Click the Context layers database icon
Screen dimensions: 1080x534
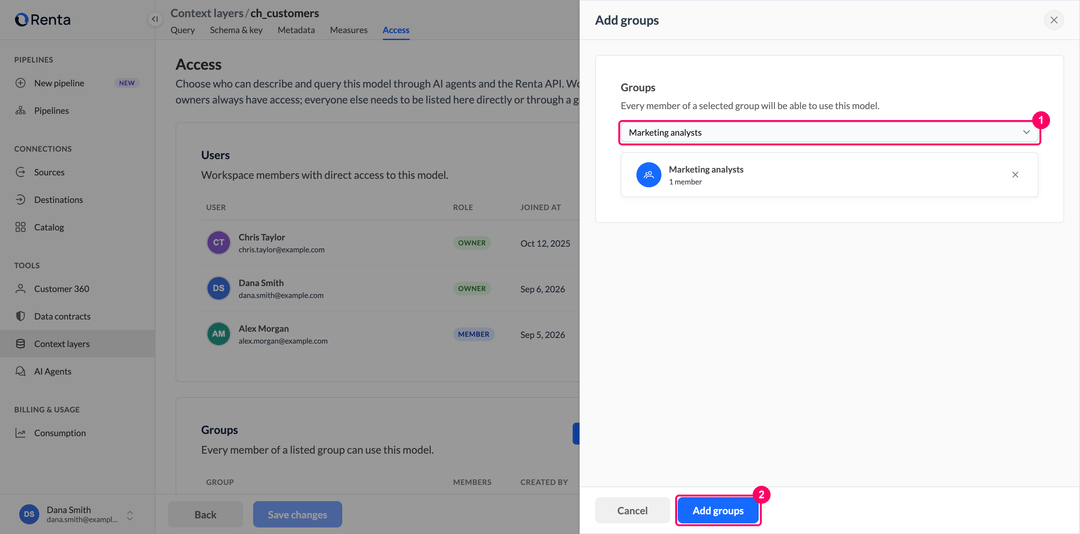[x=21, y=344]
